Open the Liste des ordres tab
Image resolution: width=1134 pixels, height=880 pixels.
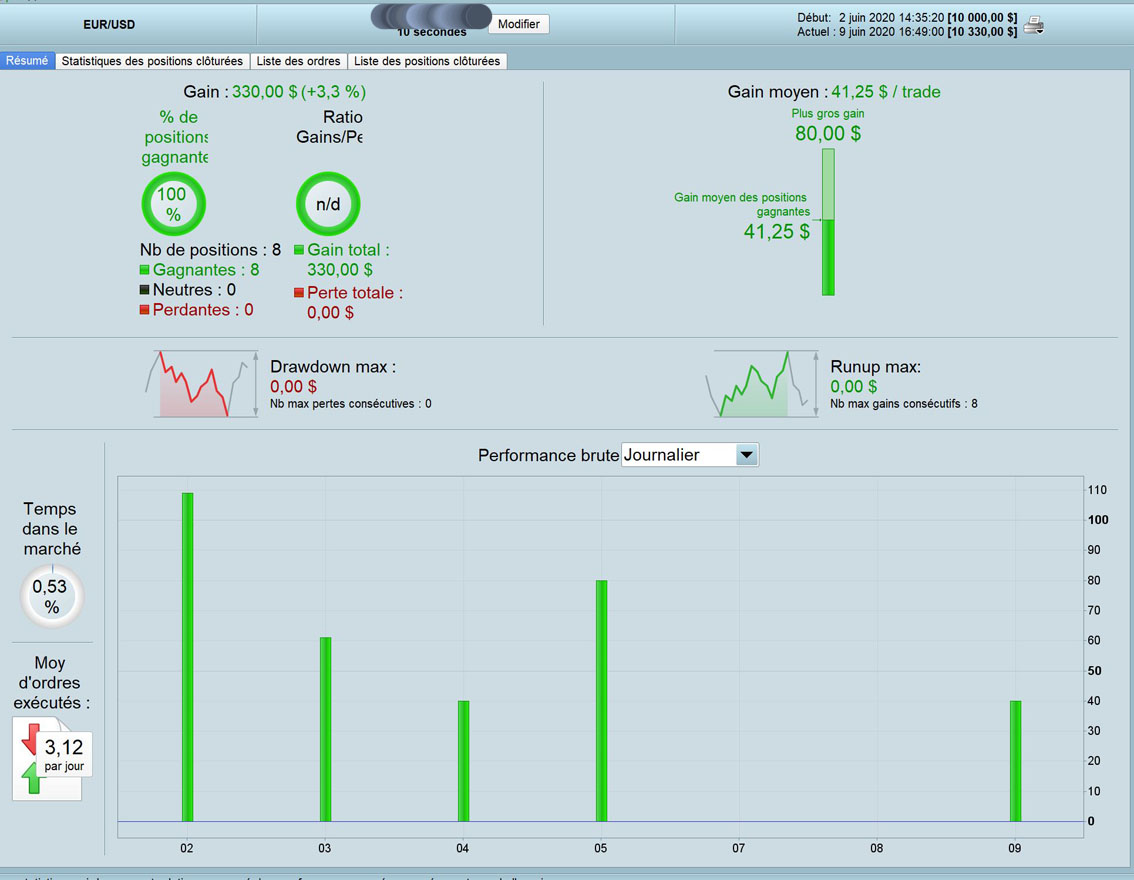(x=299, y=61)
